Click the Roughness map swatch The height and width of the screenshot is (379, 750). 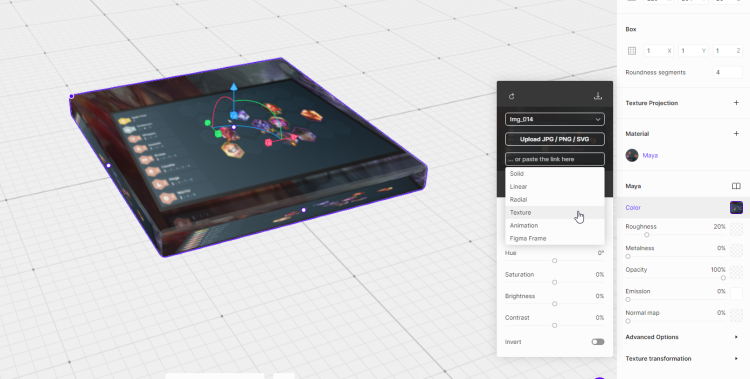point(736,229)
